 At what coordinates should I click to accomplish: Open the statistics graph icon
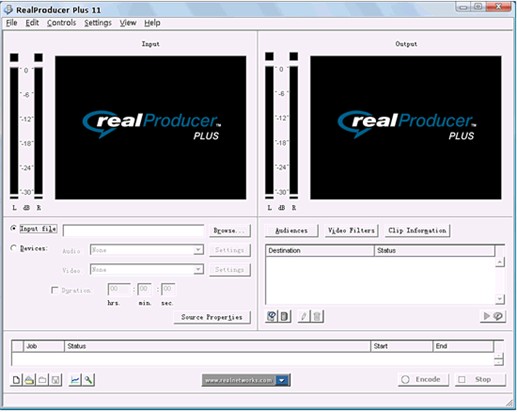click(x=75, y=380)
